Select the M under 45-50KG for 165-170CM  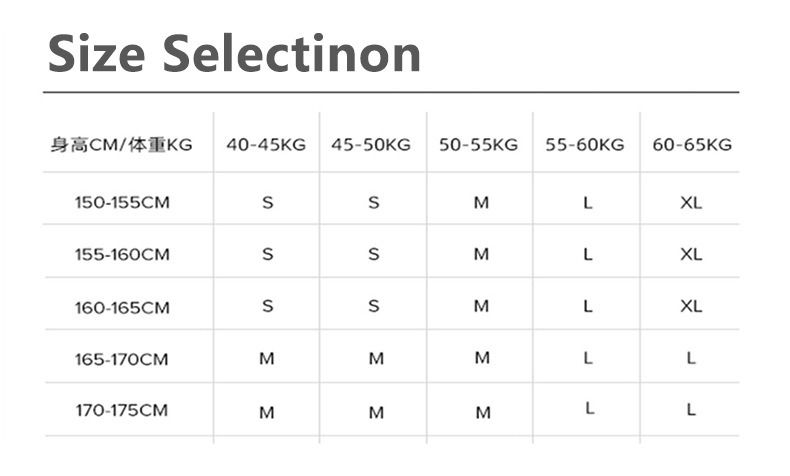(375, 359)
